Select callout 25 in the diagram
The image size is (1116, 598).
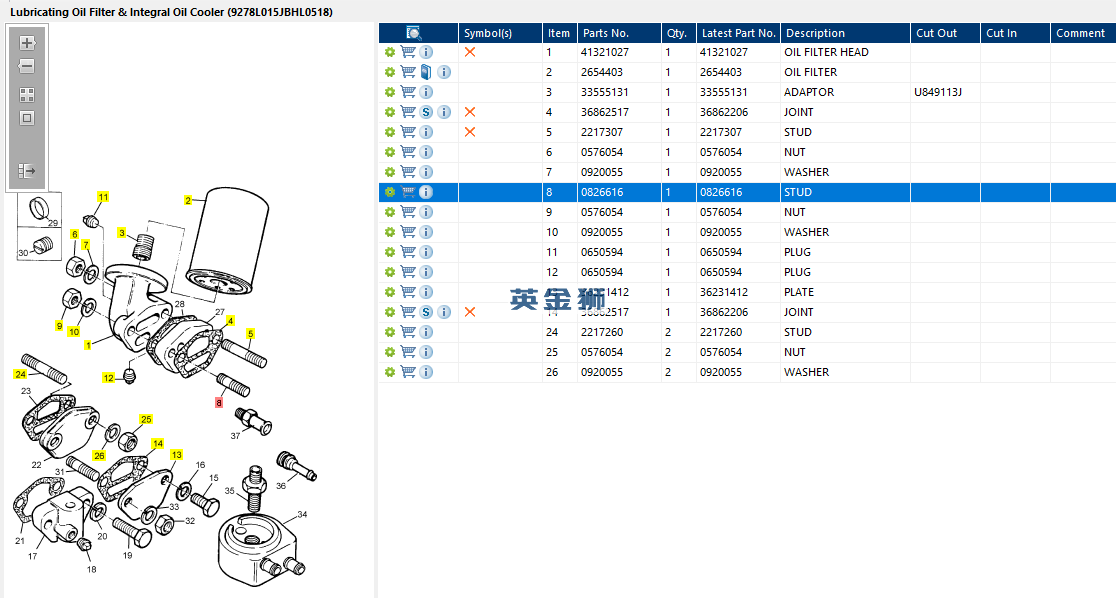[x=146, y=419]
